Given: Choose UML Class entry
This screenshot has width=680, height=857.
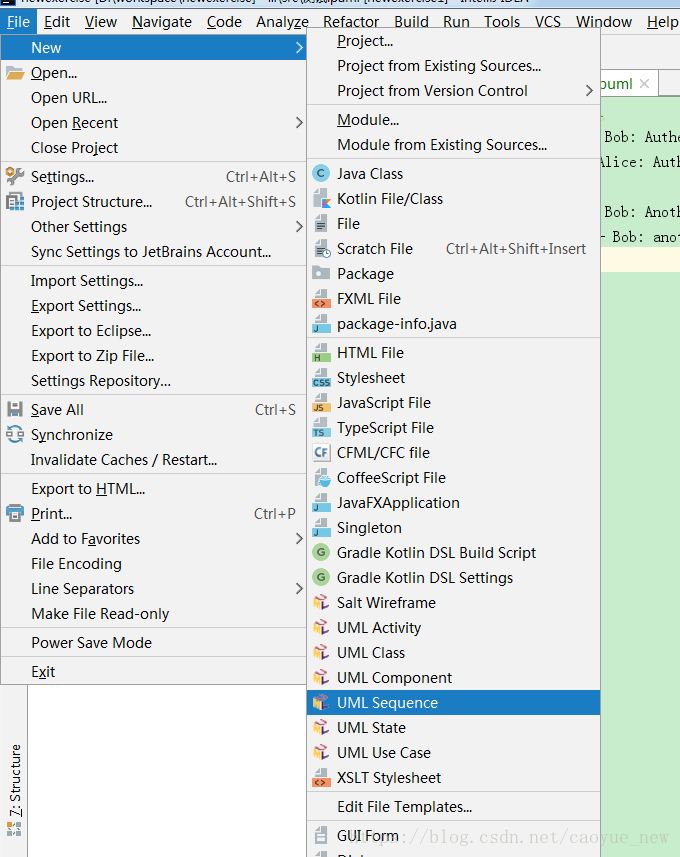Looking at the screenshot, I should point(453,653).
